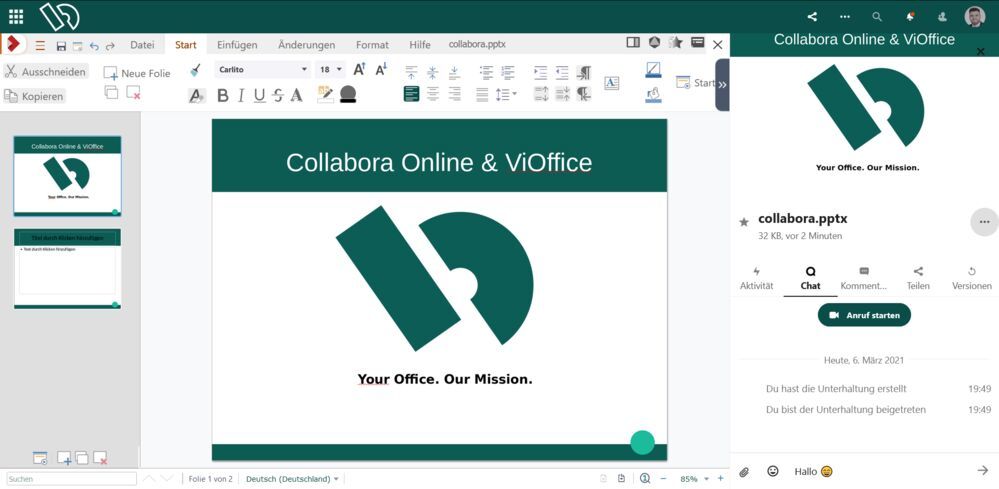999x489 pixels.
Task: Click the undo arrow icon
Action: pyautogui.click(x=94, y=46)
